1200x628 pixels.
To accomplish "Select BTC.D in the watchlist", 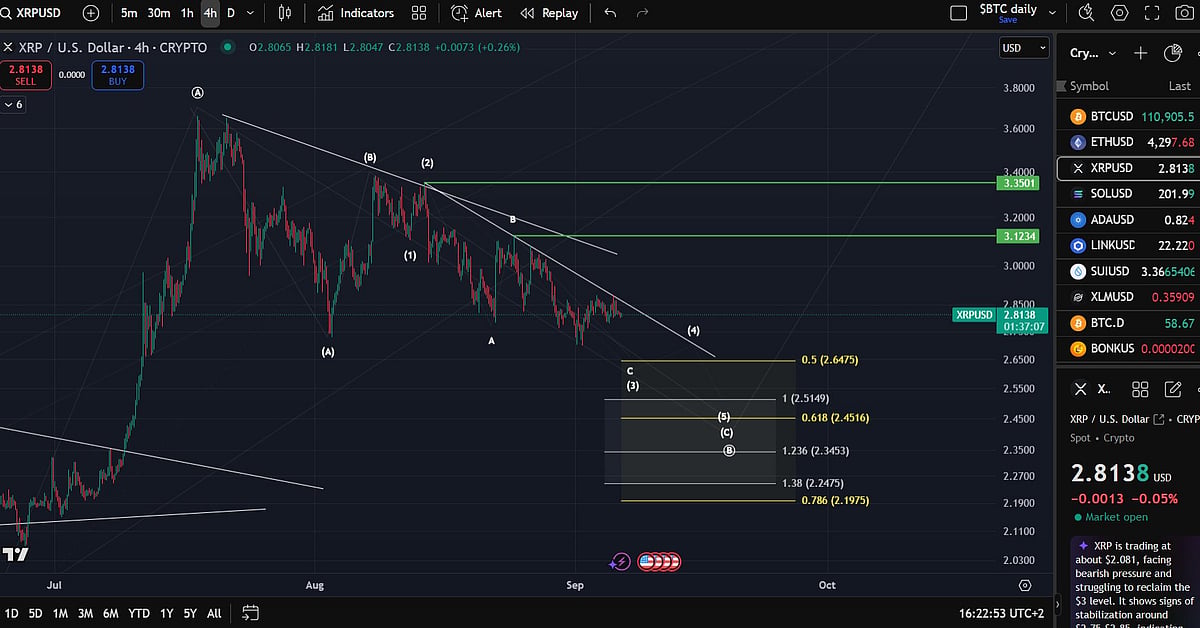I will [x=1128, y=323].
